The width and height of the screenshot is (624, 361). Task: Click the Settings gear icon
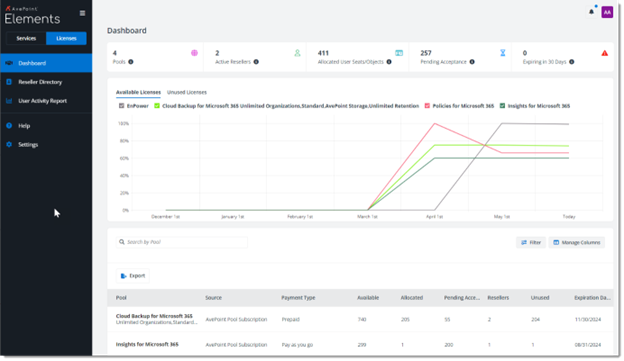tap(9, 144)
